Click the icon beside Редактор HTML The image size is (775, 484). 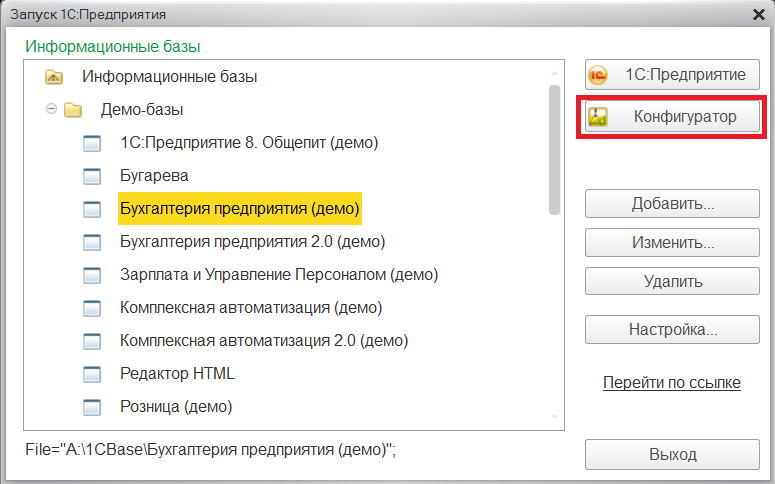coord(92,374)
